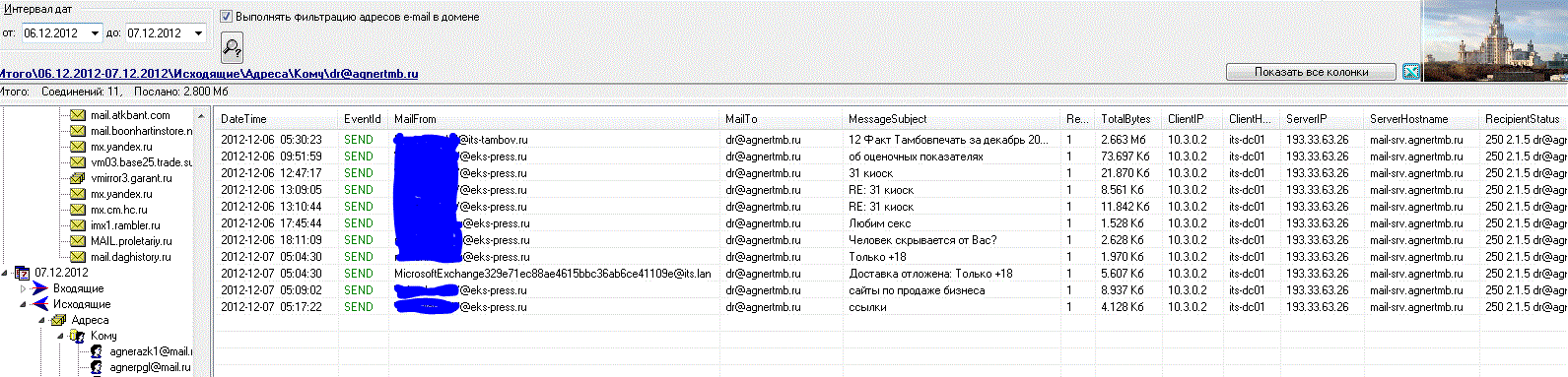Image resolution: width=1568 pixels, height=377 pixels.
Task: Click the 07.12.2012 calendar icon in tree
Action: tap(22, 273)
